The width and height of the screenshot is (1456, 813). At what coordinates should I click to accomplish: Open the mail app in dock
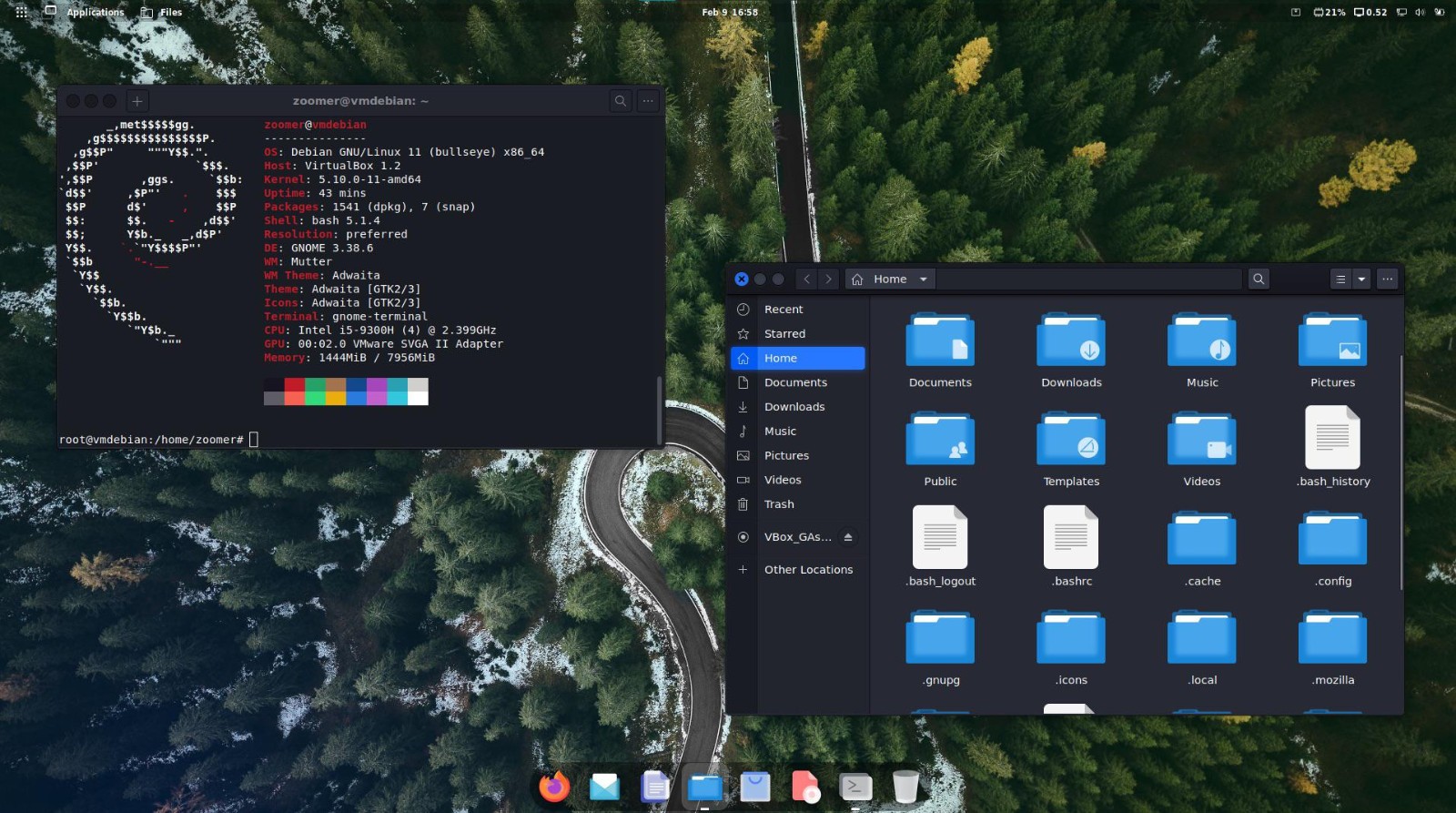(604, 786)
